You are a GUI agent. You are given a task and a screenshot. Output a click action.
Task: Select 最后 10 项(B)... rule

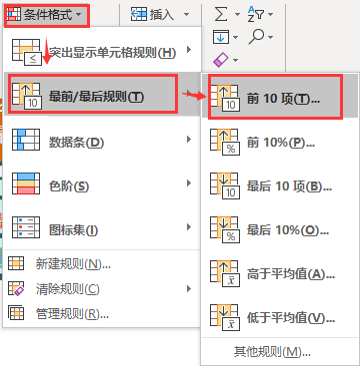coord(280,186)
